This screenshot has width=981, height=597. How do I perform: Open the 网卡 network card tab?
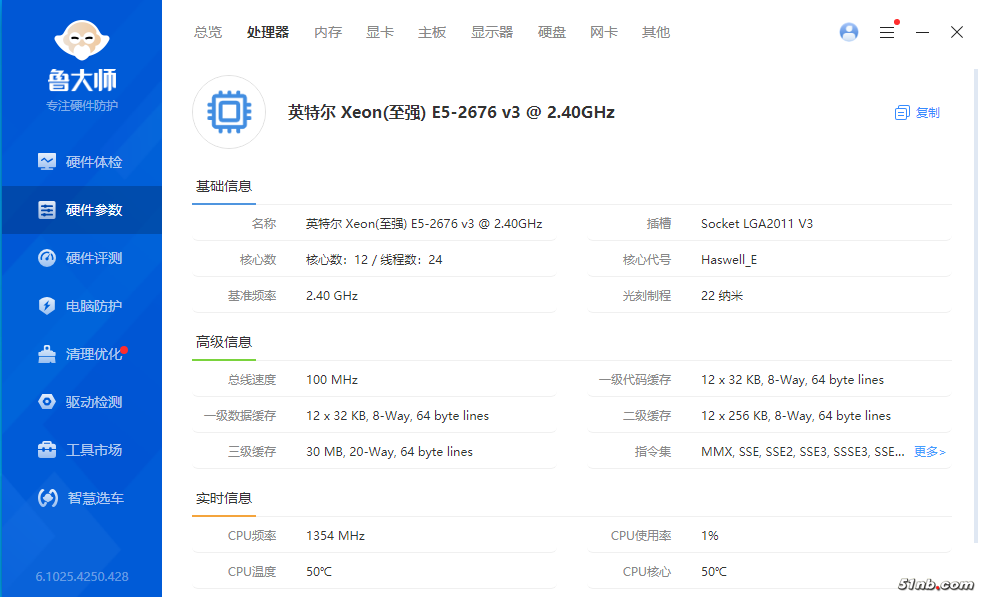(x=604, y=32)
